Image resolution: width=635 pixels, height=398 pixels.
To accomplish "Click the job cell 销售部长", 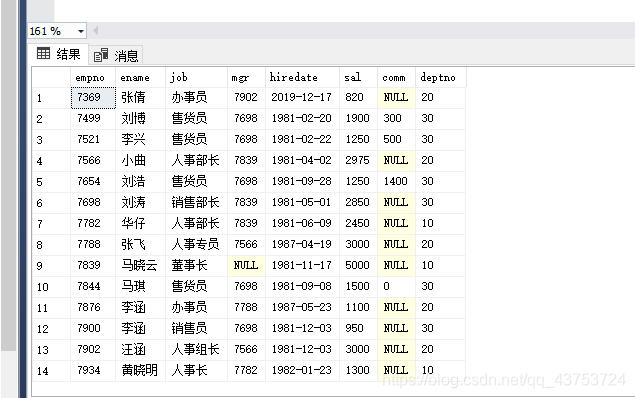I will click(196, 203).
